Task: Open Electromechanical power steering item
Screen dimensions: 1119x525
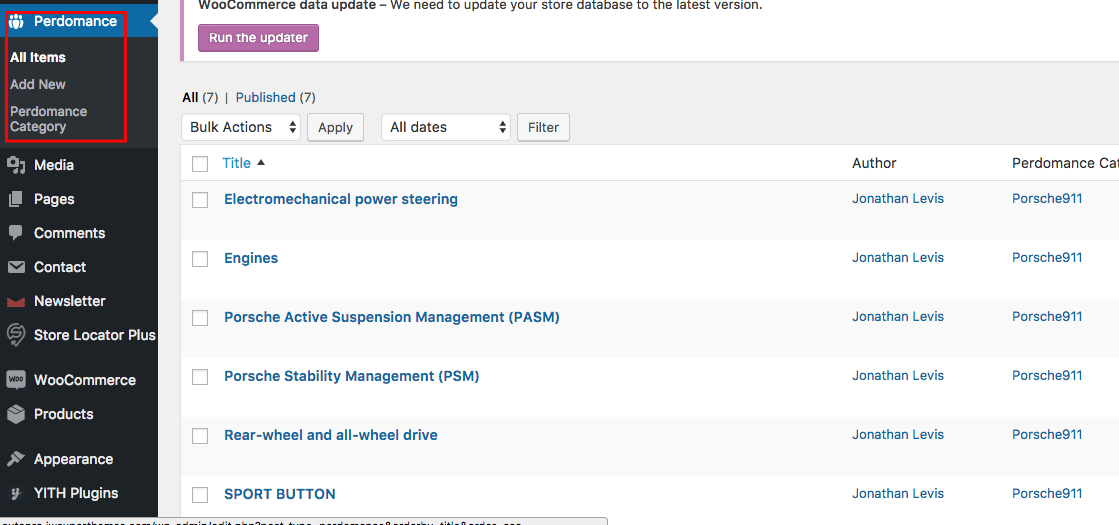Action: 341,199
